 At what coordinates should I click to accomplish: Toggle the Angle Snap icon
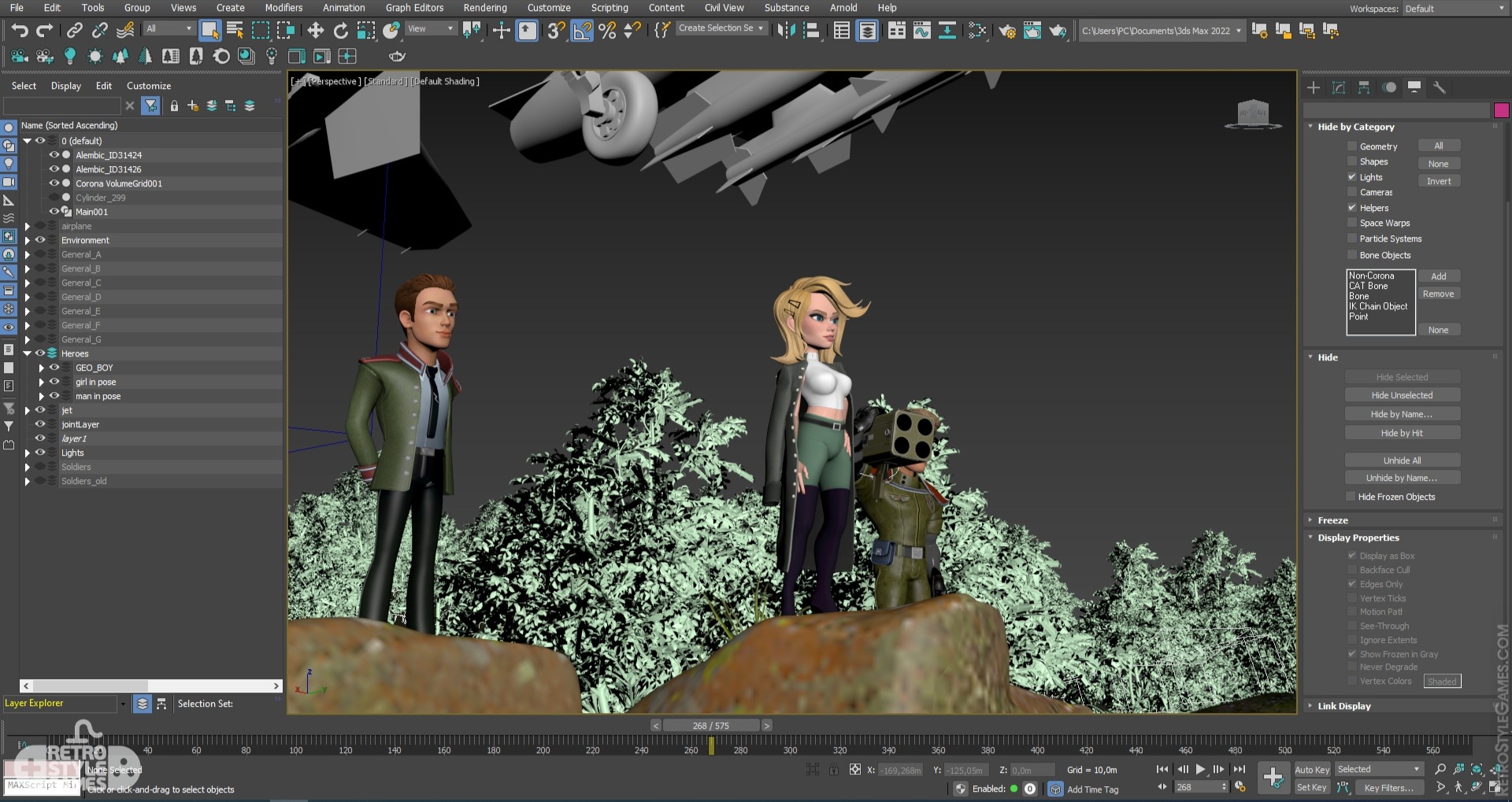pos(582,31)
